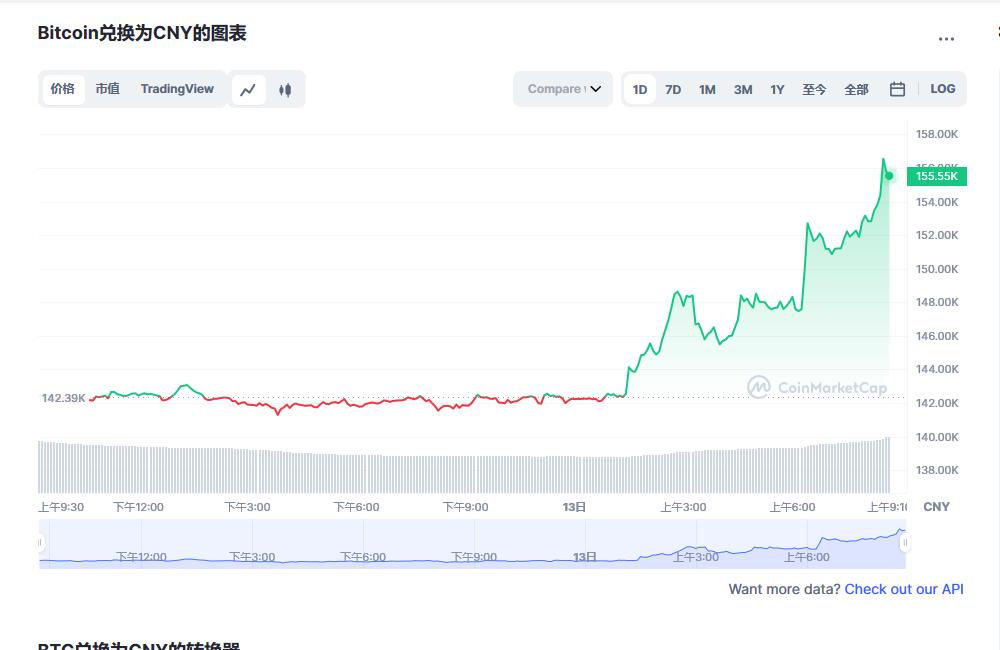
Task: Select the 7D time range
Action: pos(673,89)
